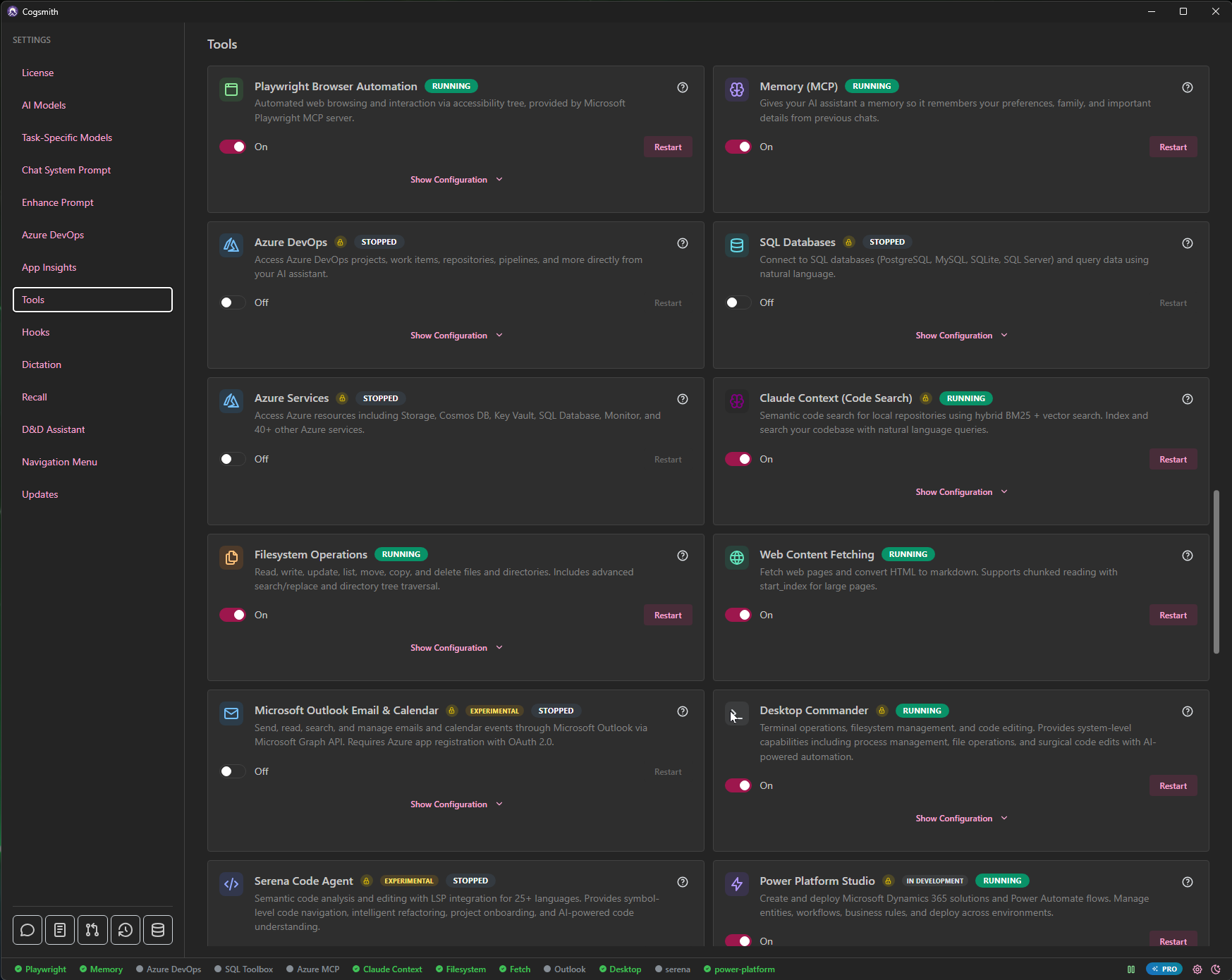1232x980 pixels.
Task: Click help icon for Web Content Fetching
Action: click(1188, 556)
